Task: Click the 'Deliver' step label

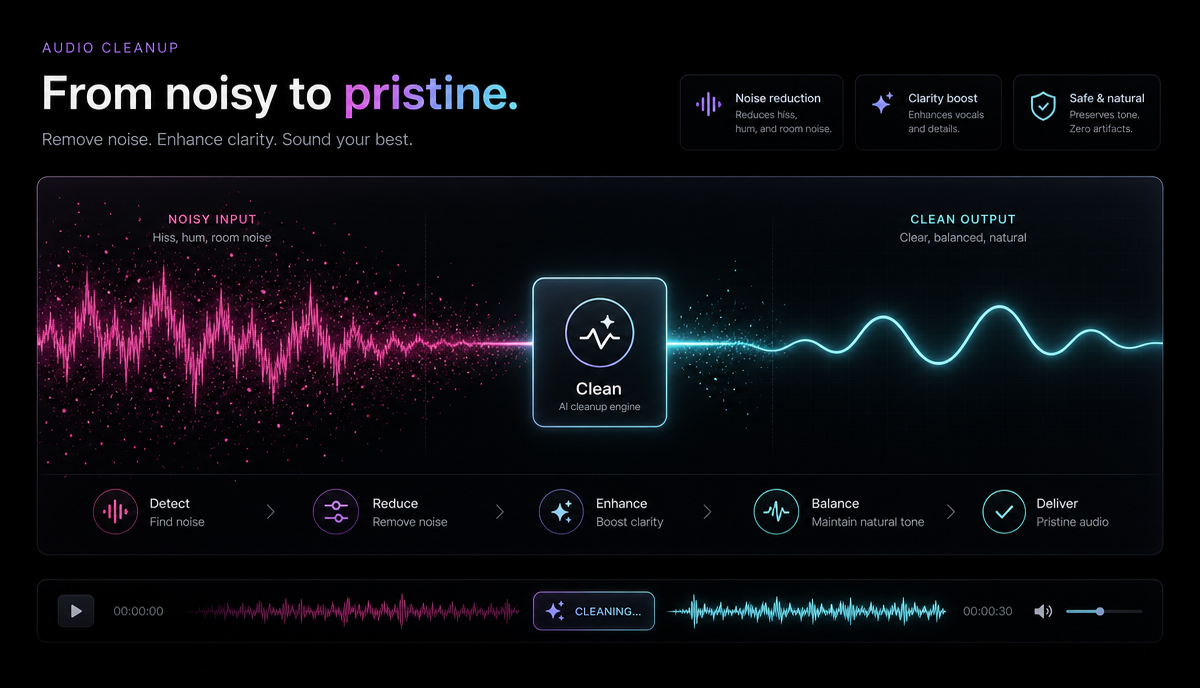Action: click(1057, 503)
